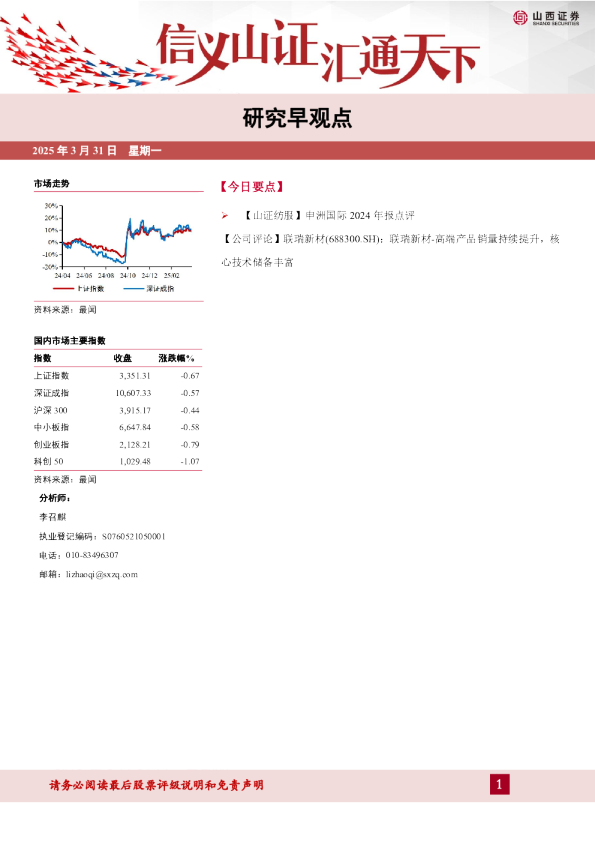Open the 申洲国际 2024 年报点评 item

(328, 215)
